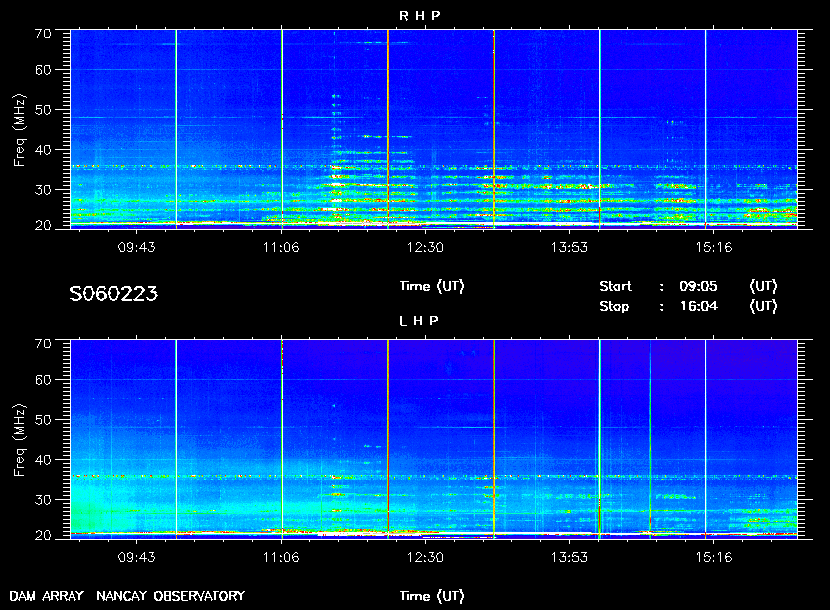Click DAM ARRAY NANCAY OBSERVATORY caption
The height and width of the screenshot is (610, 830).
(127, 596)
